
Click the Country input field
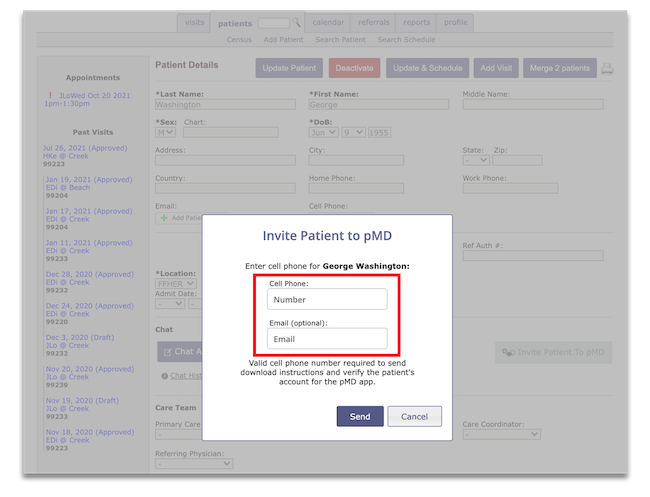[226, 189]
